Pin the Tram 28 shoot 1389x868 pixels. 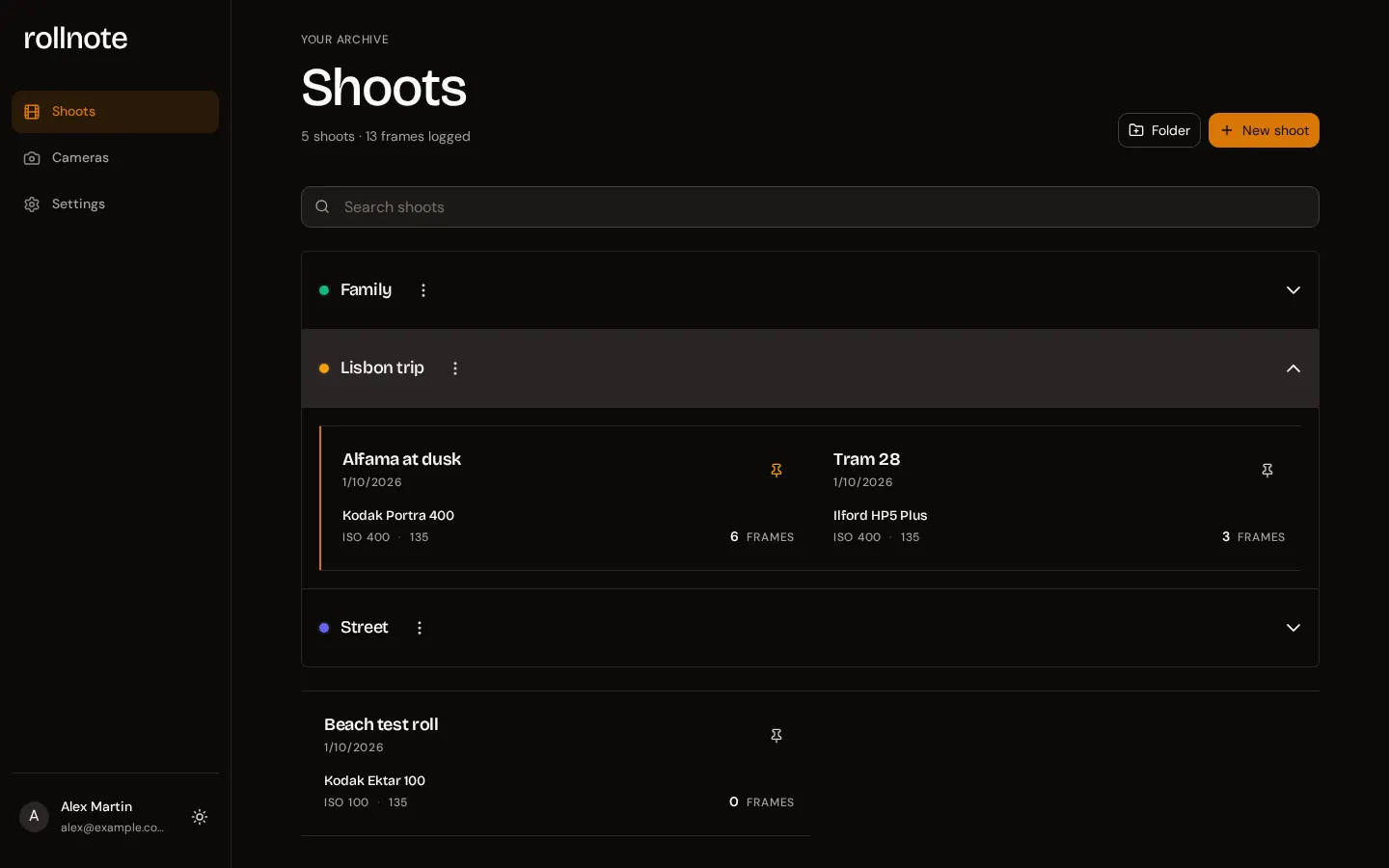click(1267, 471)
